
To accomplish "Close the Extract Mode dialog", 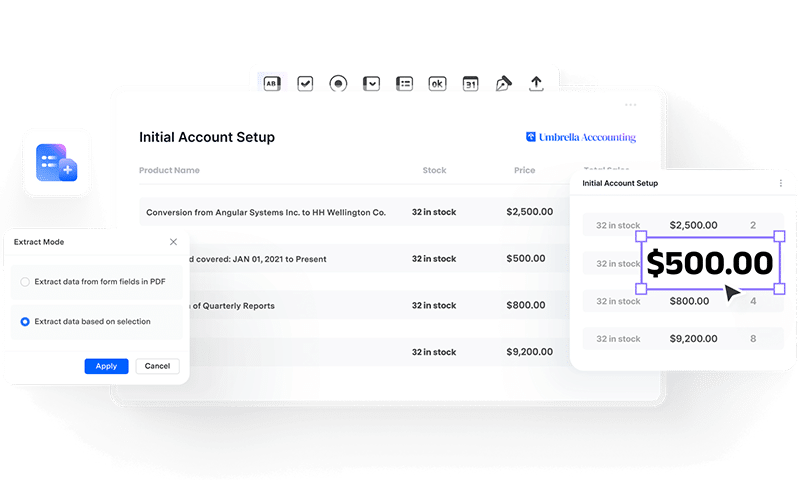I will click(173, 242).
